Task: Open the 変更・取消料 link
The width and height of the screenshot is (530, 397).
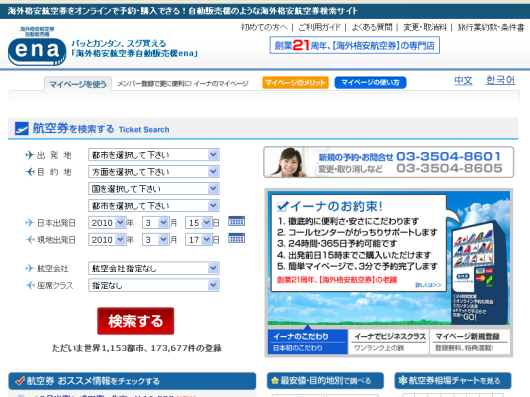Action: [425, 27]
